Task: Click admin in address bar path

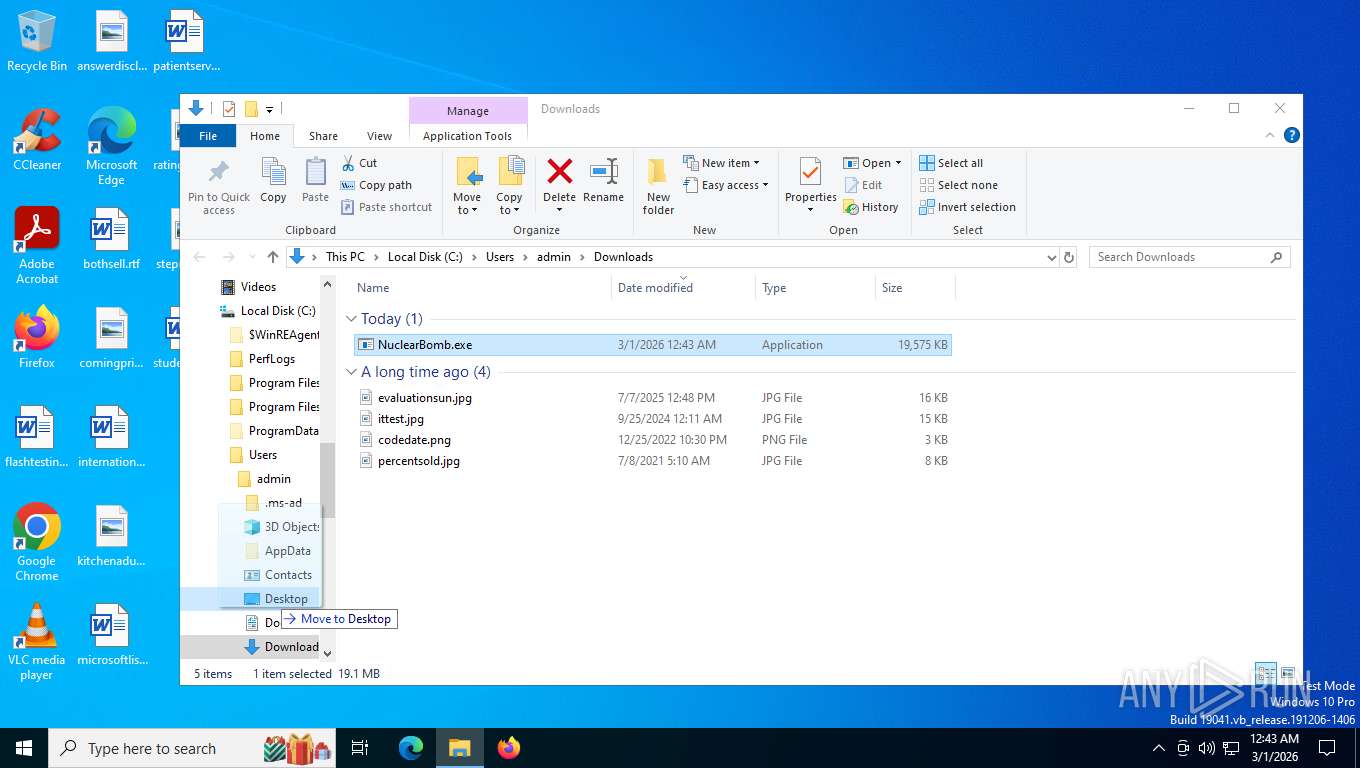Action: click(x=554, y=257)
